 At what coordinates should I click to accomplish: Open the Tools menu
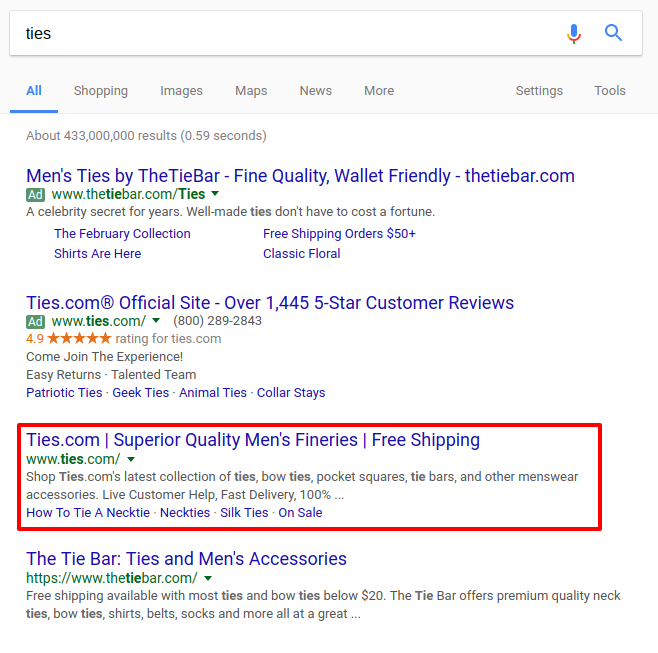tap(610, 91)
